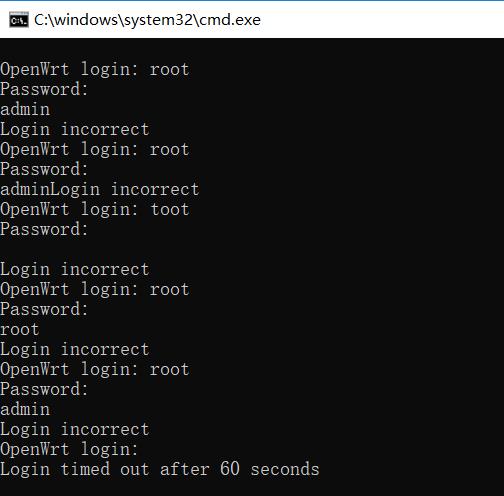Viewport: 504px width, 496px height.
Task: Click the 'Login timed out after 60 seconds' line
Action: (160, 469)
